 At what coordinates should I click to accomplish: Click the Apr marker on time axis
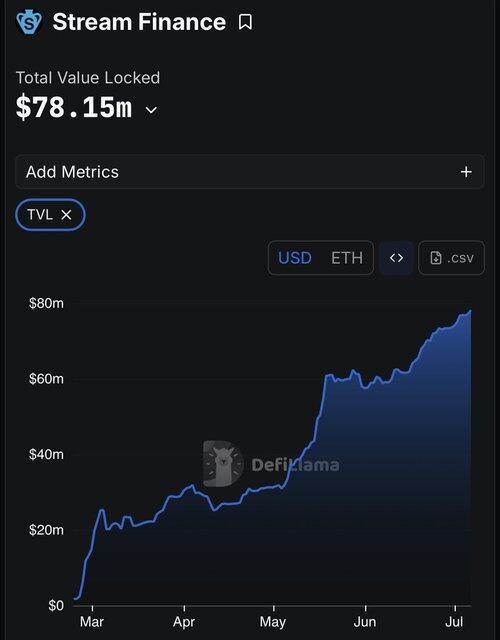click(x=184, y=622)
